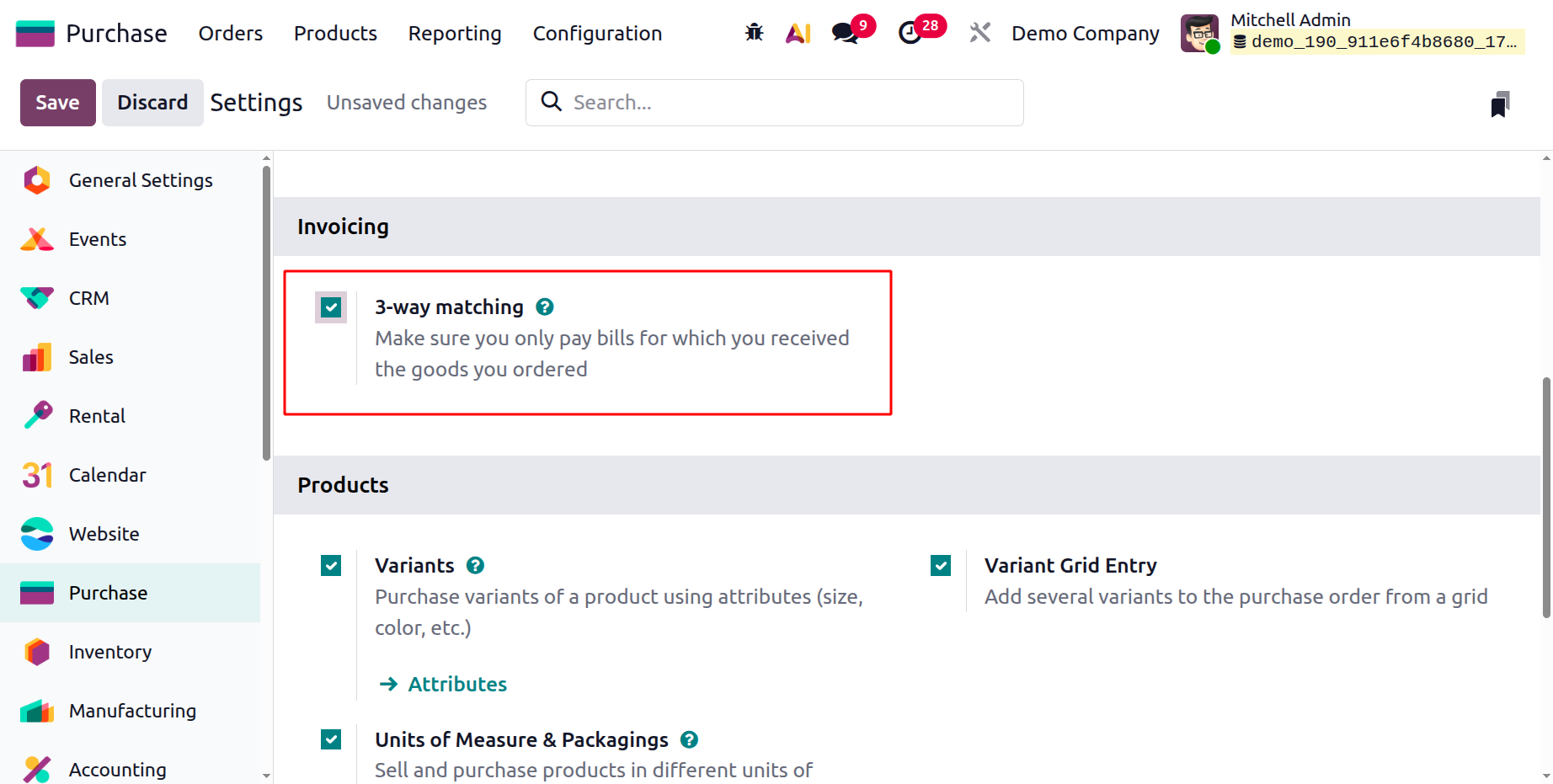The width and height of the screenshot is (1553, 784).
Task: Open the Orders menu
Action: [231, 33]
